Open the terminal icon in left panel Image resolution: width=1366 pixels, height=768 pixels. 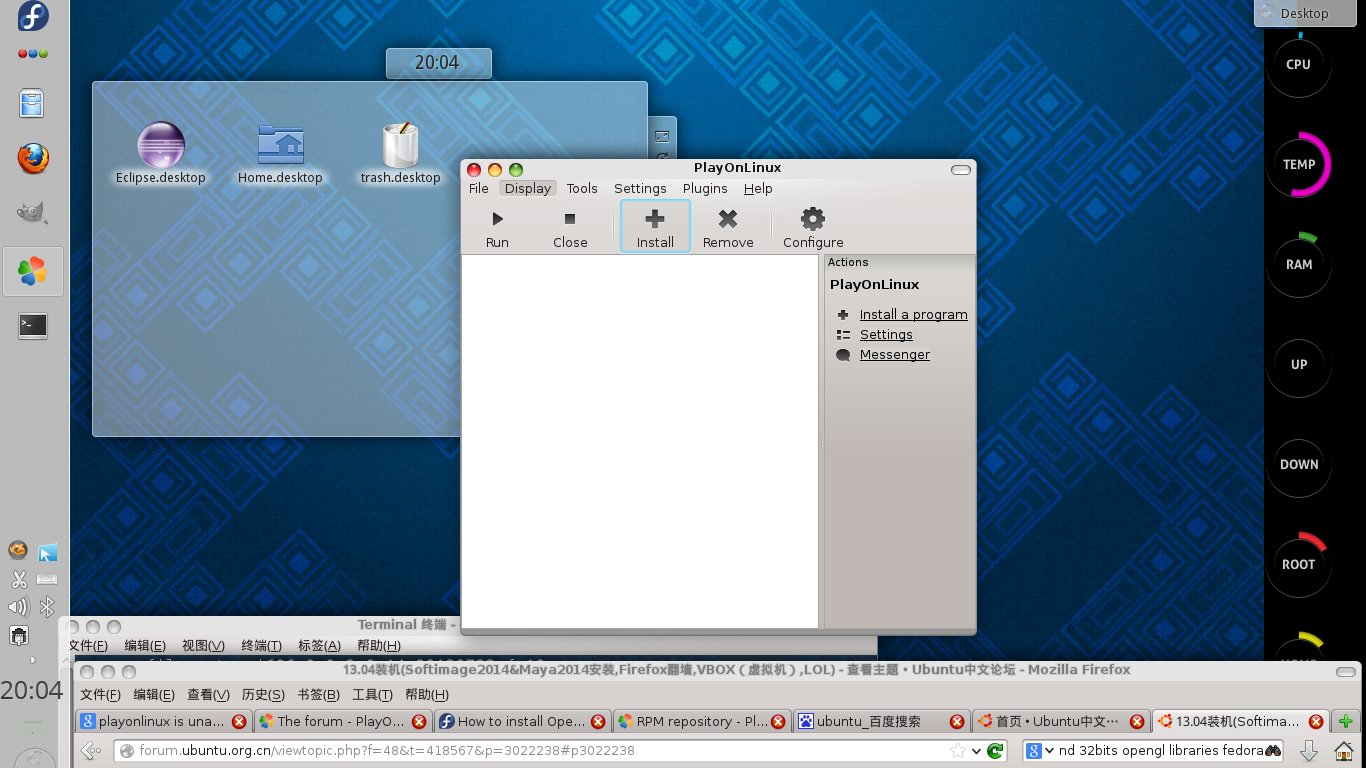[x=33, y=325]
